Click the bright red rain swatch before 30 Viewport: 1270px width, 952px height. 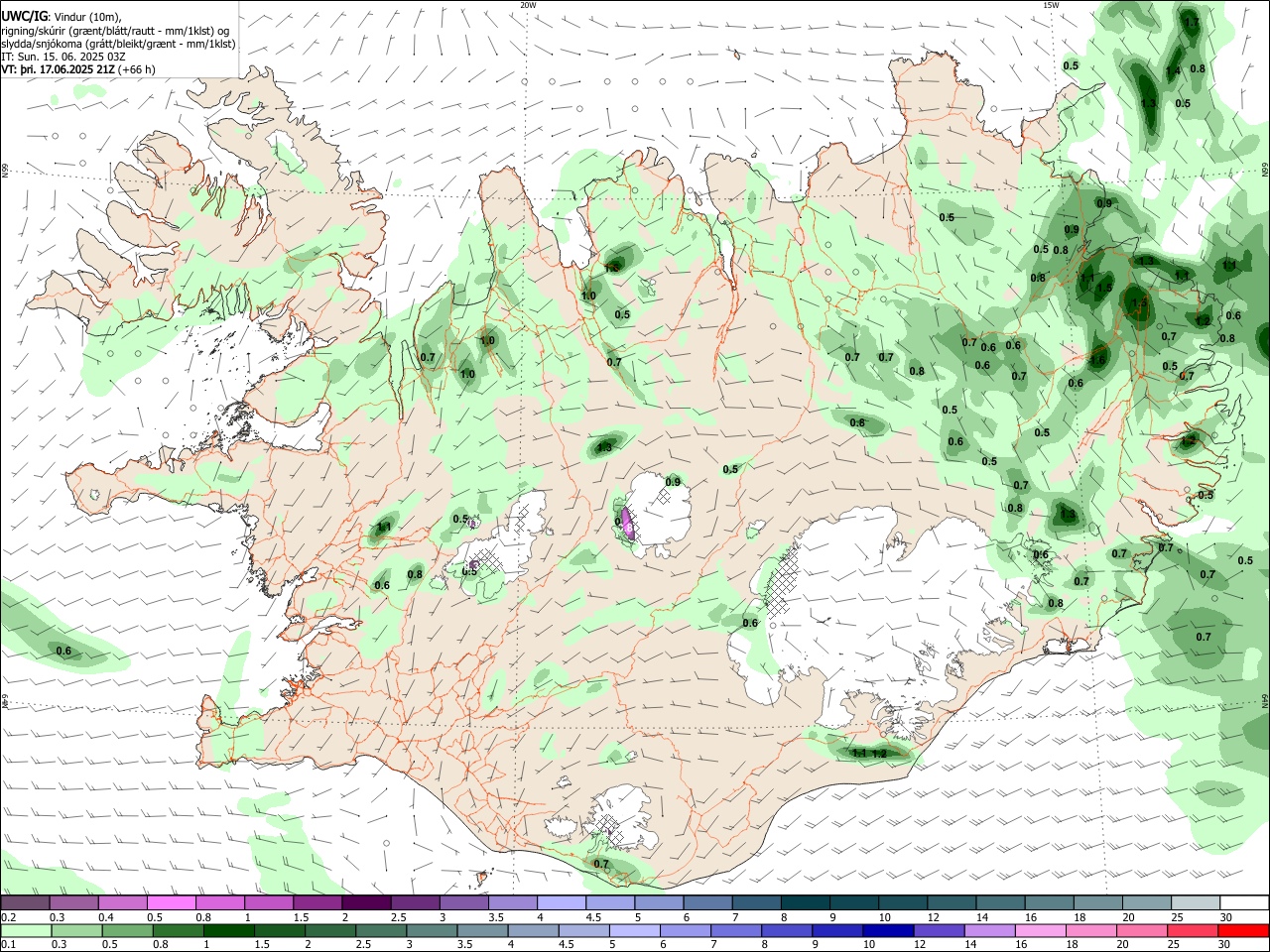point(1244,930)
